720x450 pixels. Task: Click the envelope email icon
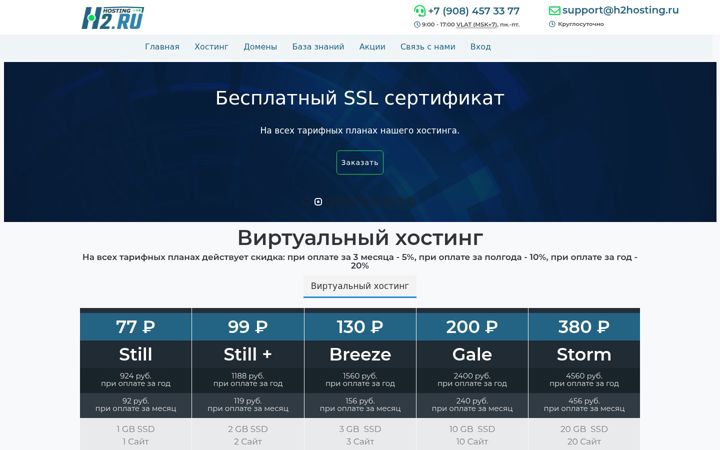[554, 10]
